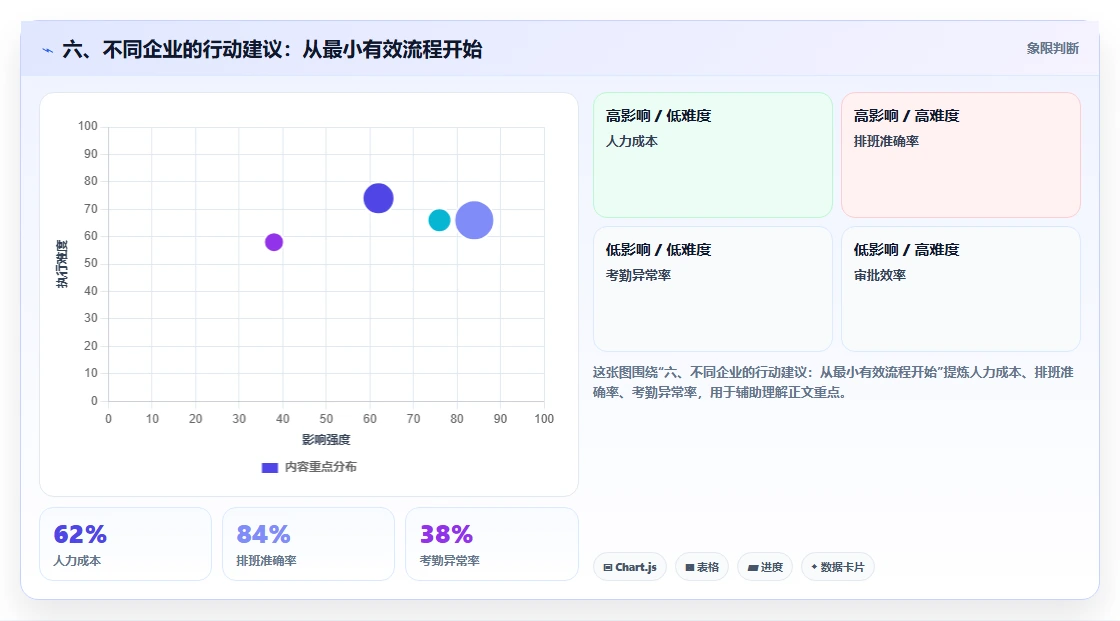Click the large light-blue bubble in the chart
The height and width of the screenshot is (621, 1120).
[474, 220]
